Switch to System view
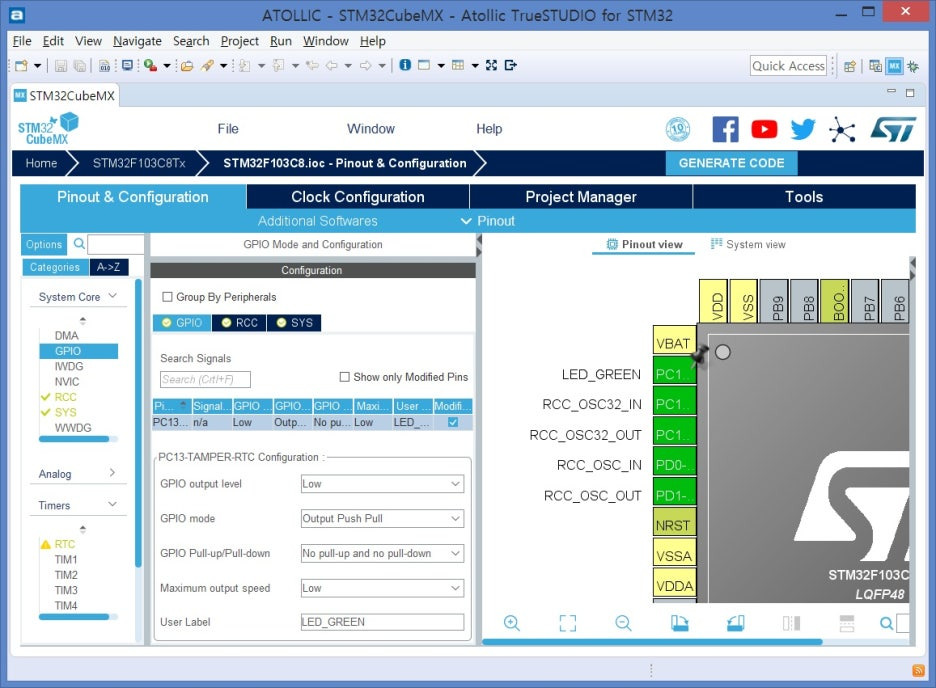Image resolution: width=936 pixels, height=688 pixels. click(748, 244)
